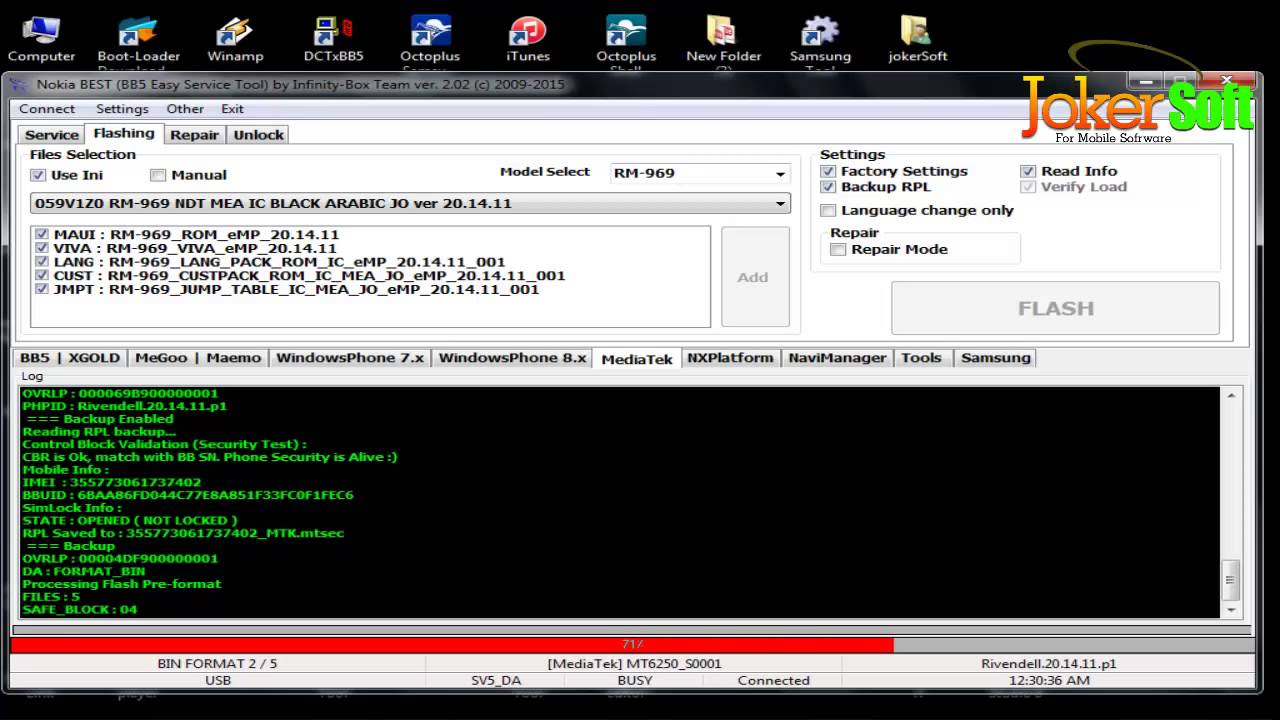This screenshot has height=720, width=1280.
Task: Click the BUSY status bar cell
Action: click(634, 680)
